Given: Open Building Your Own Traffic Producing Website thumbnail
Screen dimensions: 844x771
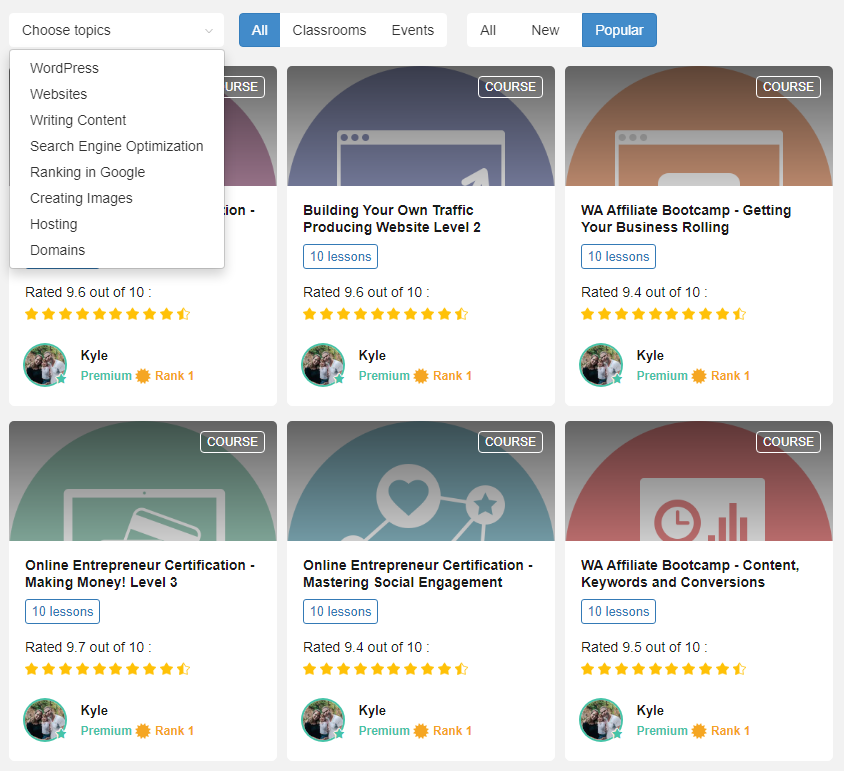Looking at the screenshot, I should coord(421,126).
